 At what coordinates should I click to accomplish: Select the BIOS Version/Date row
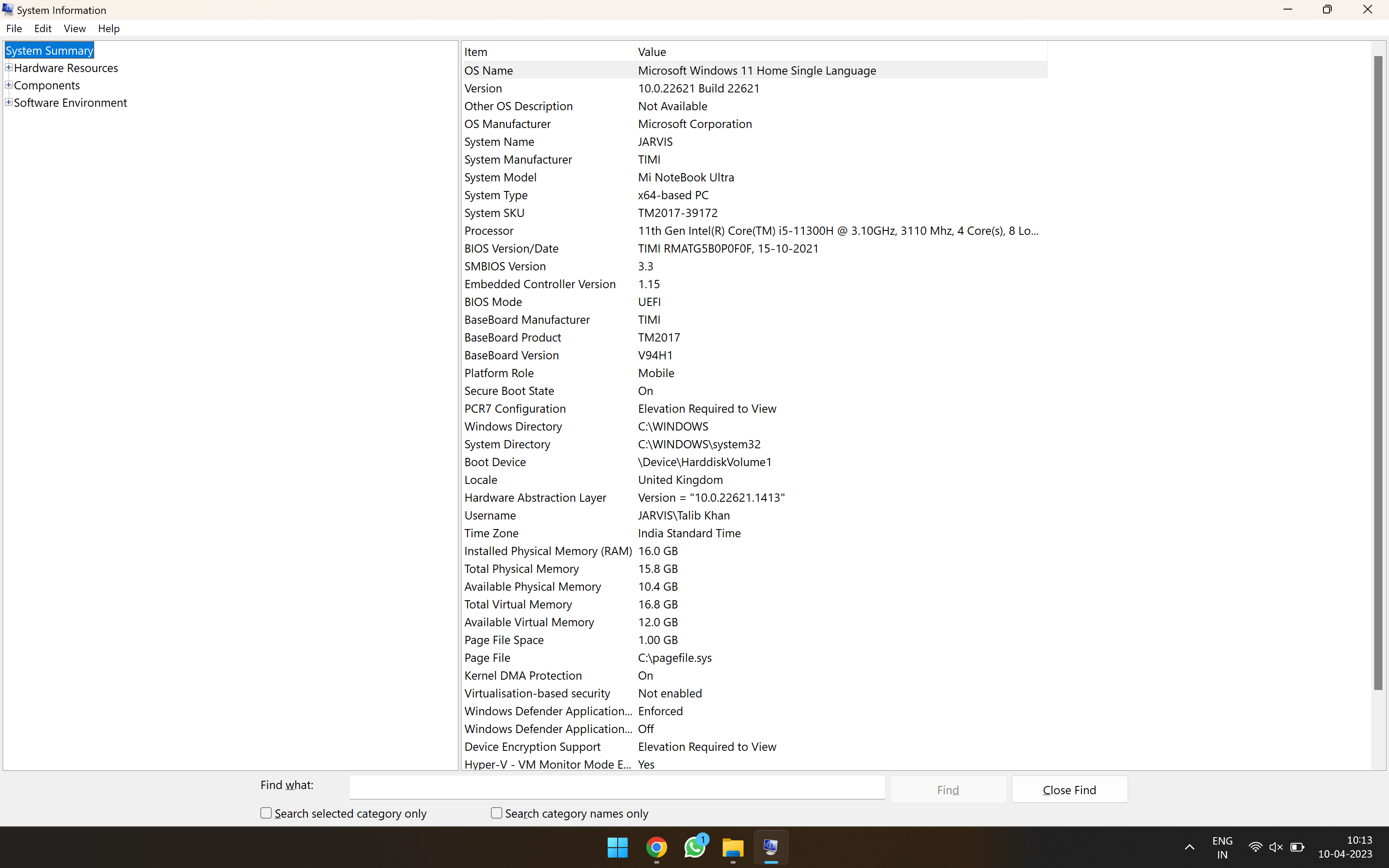point(755,248)
